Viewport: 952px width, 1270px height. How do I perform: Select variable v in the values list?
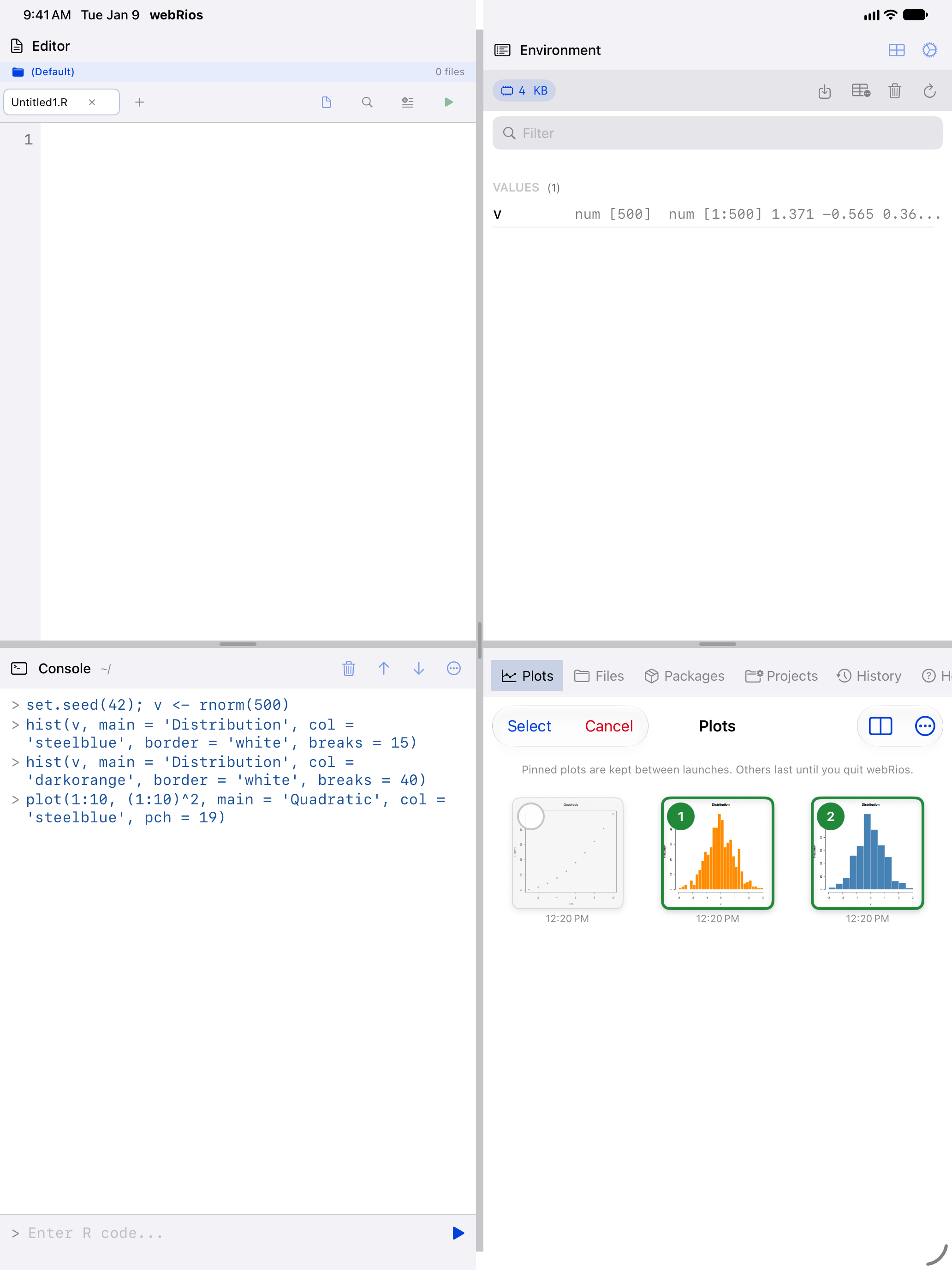click(x=717, y=214)
